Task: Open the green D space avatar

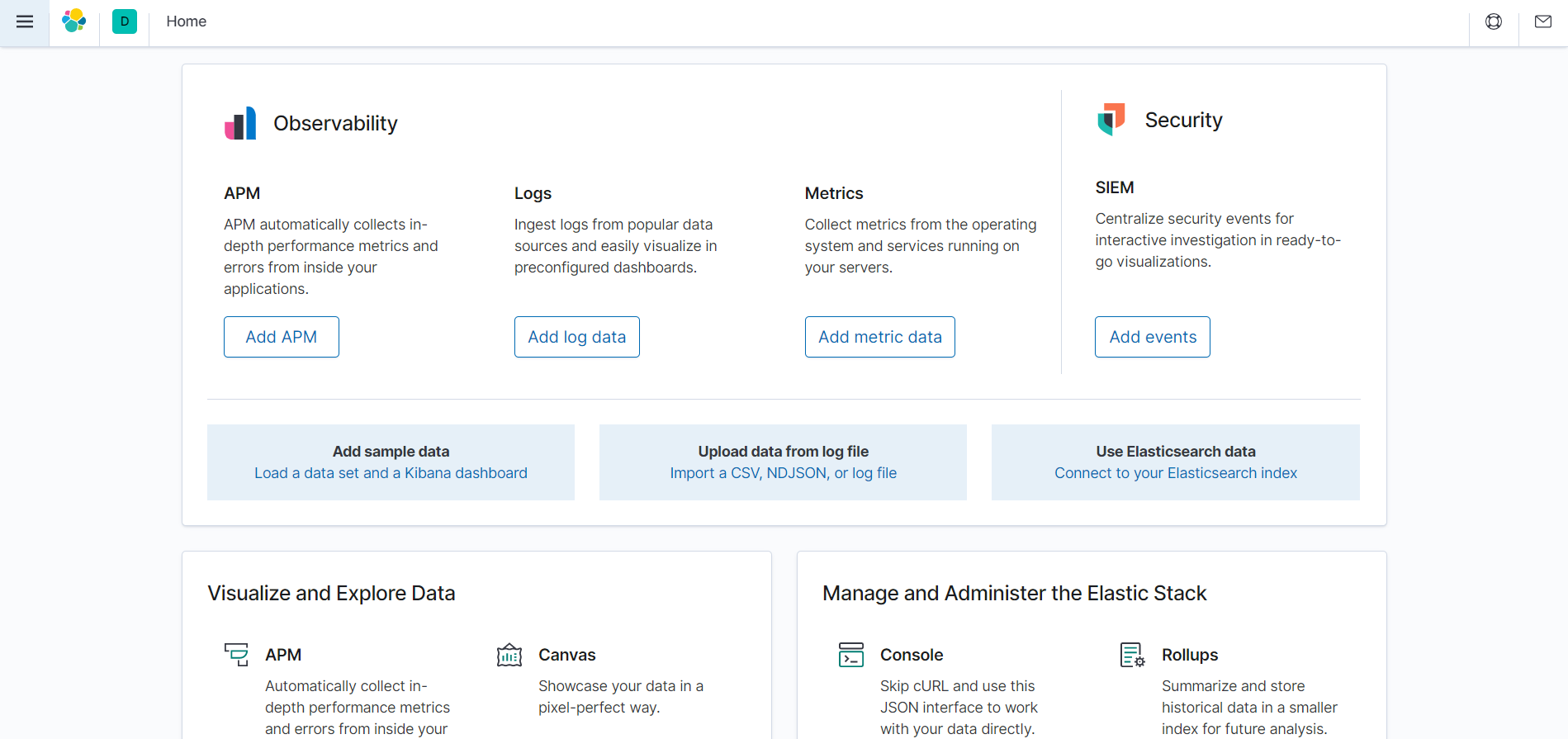Action: [125, 21]
